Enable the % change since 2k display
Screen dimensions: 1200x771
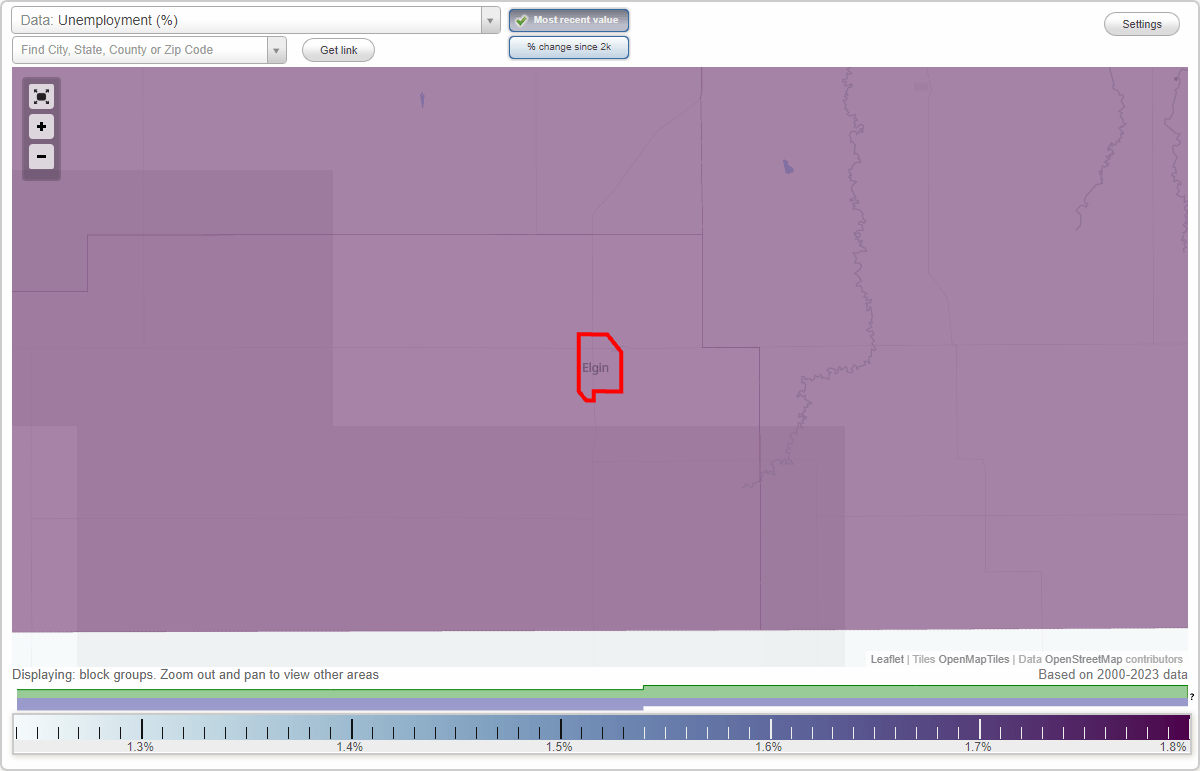click(x=569, y=46)
